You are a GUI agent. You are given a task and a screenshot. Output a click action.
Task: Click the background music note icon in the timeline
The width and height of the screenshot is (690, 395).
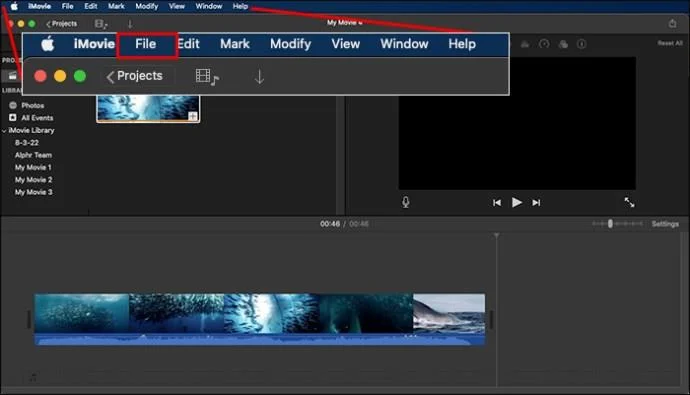pyautogui.click(x=33, y=377)
